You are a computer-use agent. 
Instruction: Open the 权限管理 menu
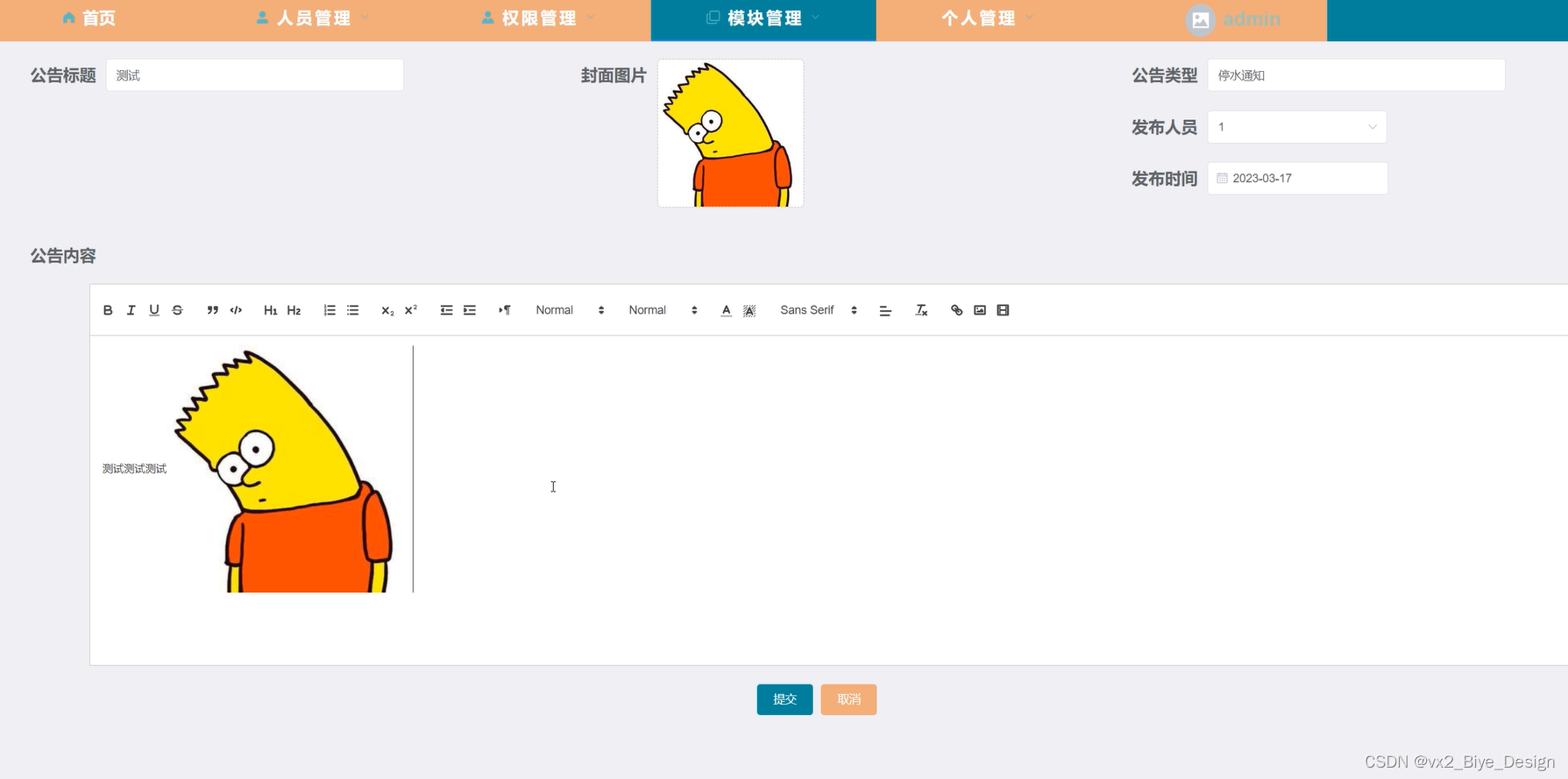(x=538, y=18)
